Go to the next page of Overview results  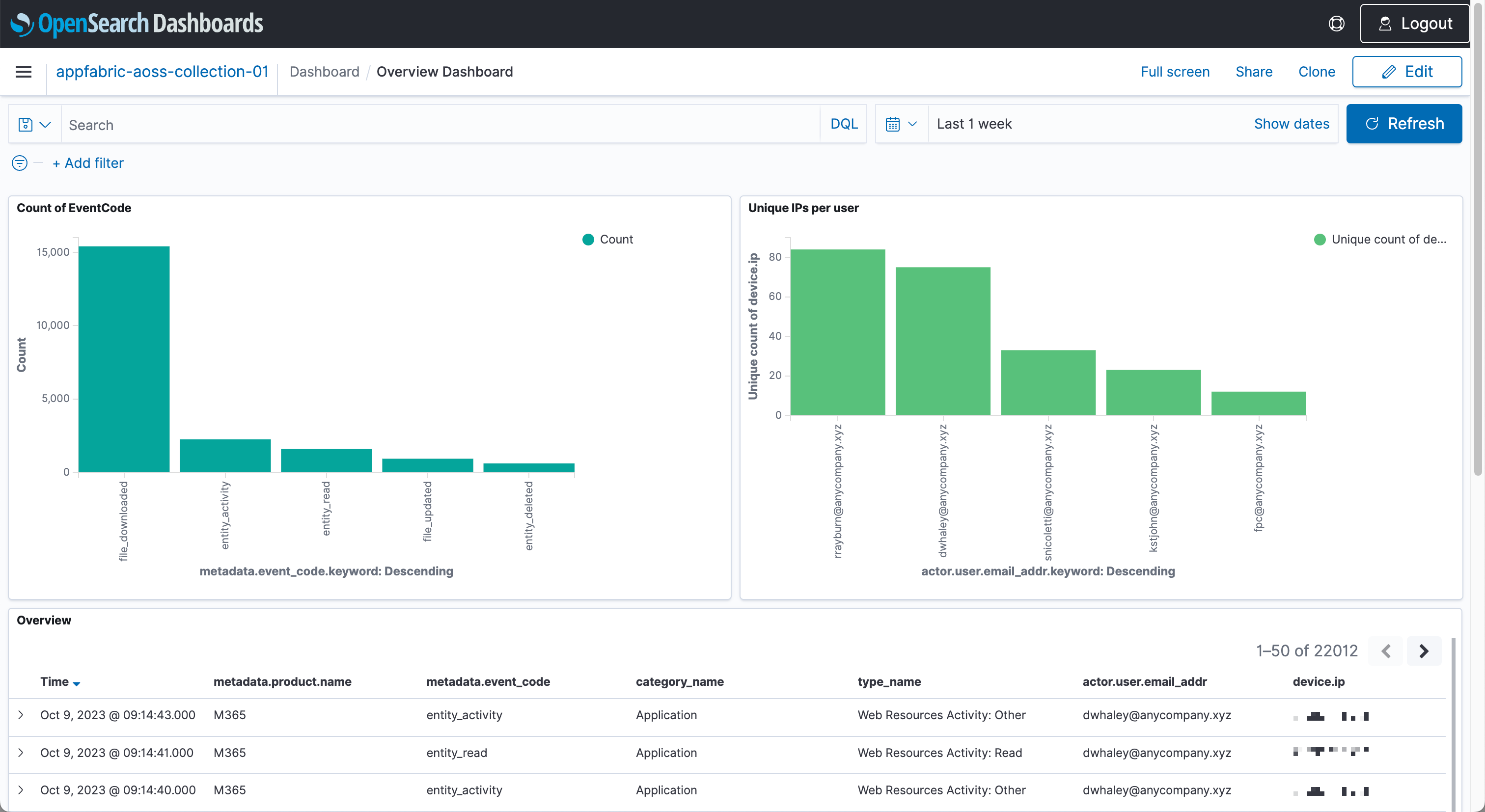point(1425,650)
